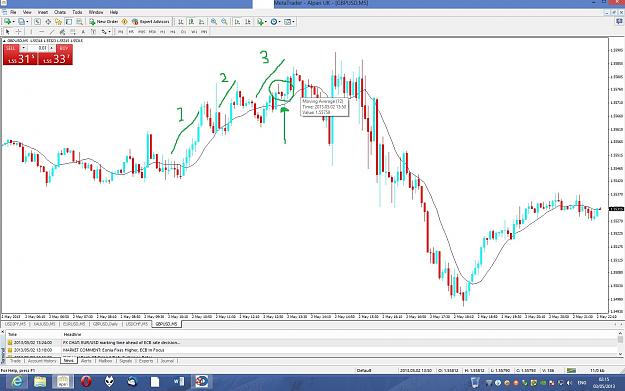Image resolution: width=625 pixels, height=391 pixels.
Task: Zoom out of the chart
Action: [224, 22]
